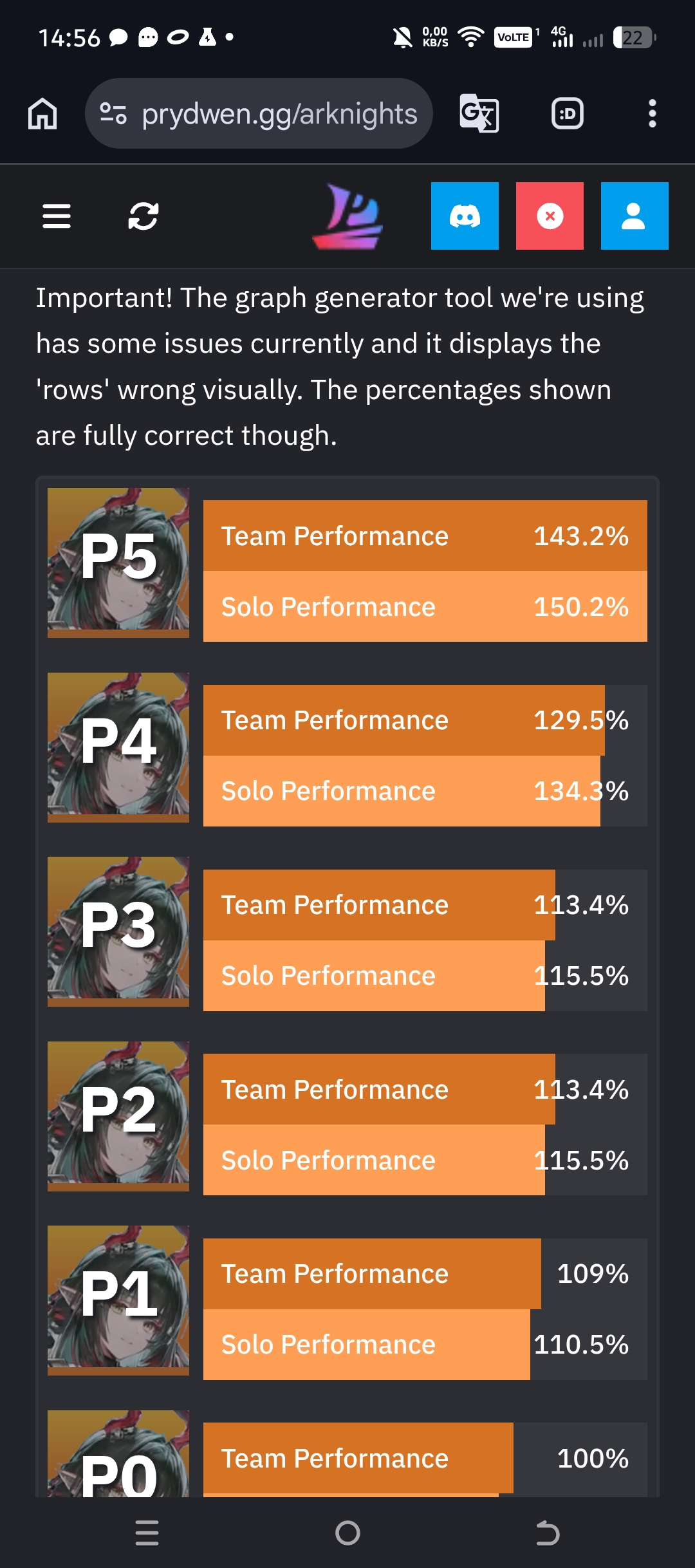Screen dimensions: 695x1568
Task: Tap the P1 character portrait
Action: pyautogui.click(x=118, y=1300)
